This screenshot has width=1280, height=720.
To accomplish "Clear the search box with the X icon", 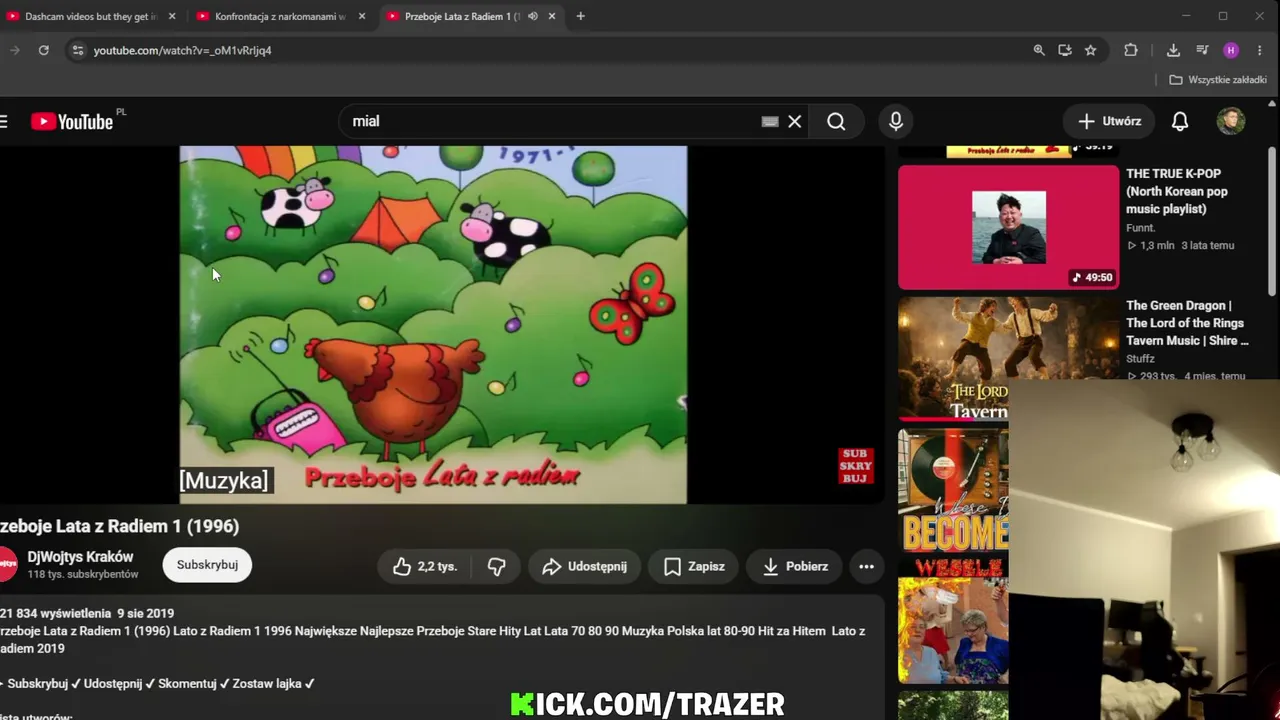I will 795,121.
